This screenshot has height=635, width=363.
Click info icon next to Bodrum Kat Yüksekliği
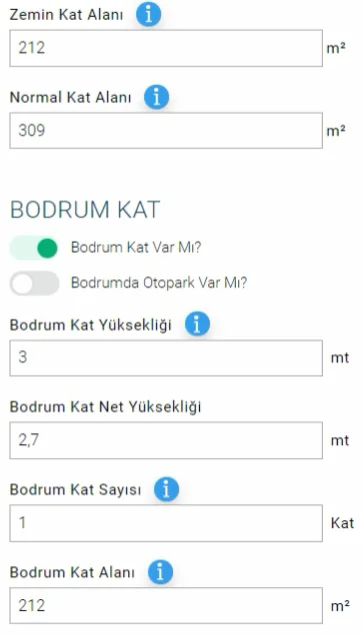click(x=197, y=324)
